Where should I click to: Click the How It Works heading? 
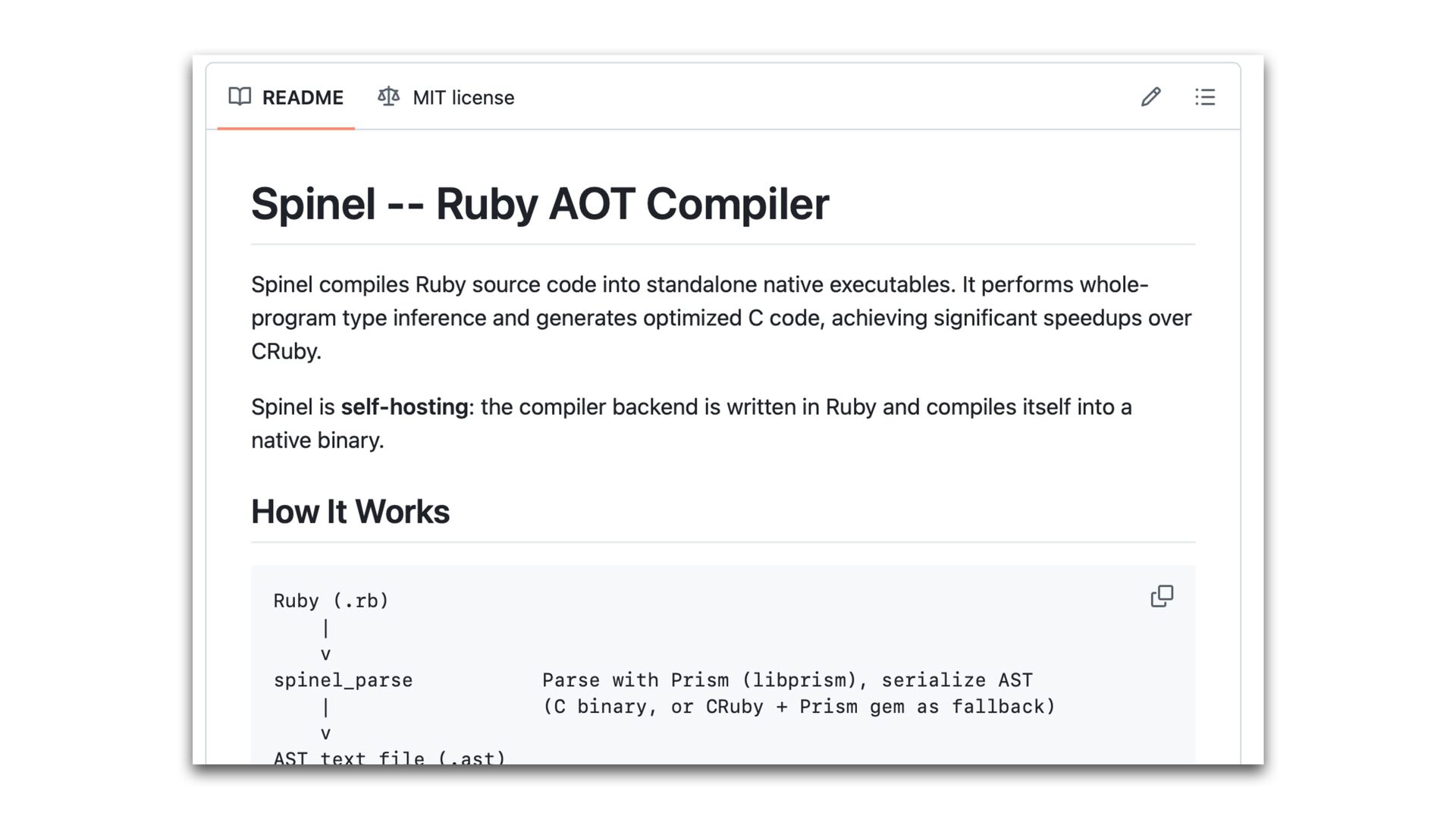(350, 512)
